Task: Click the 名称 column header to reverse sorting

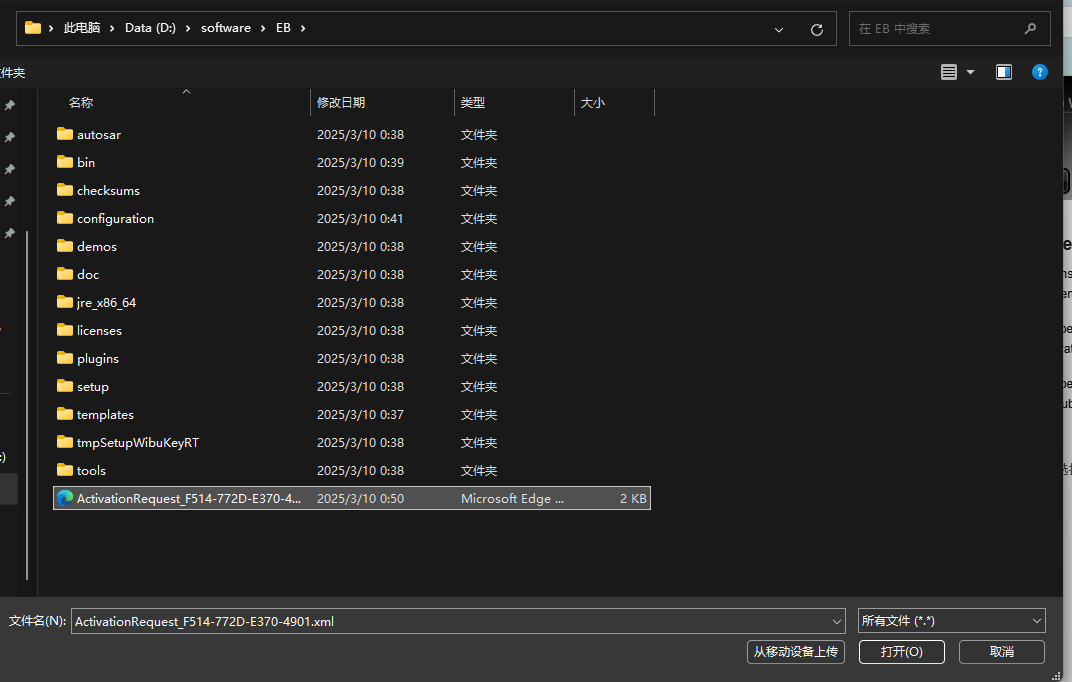Action: (80, 102)
